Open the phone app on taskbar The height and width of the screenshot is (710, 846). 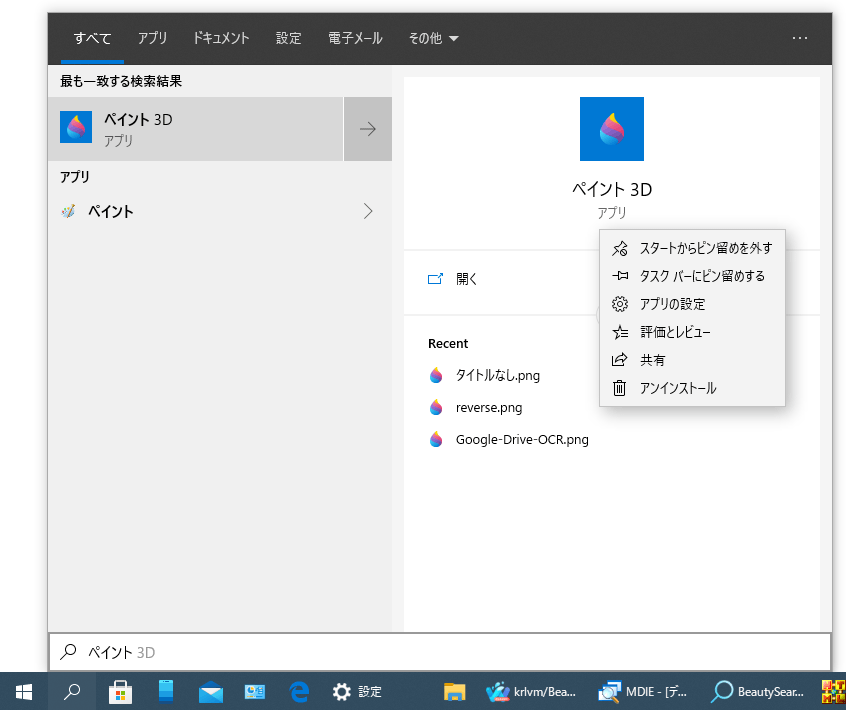pyautogui.click(x=166, y=692)
